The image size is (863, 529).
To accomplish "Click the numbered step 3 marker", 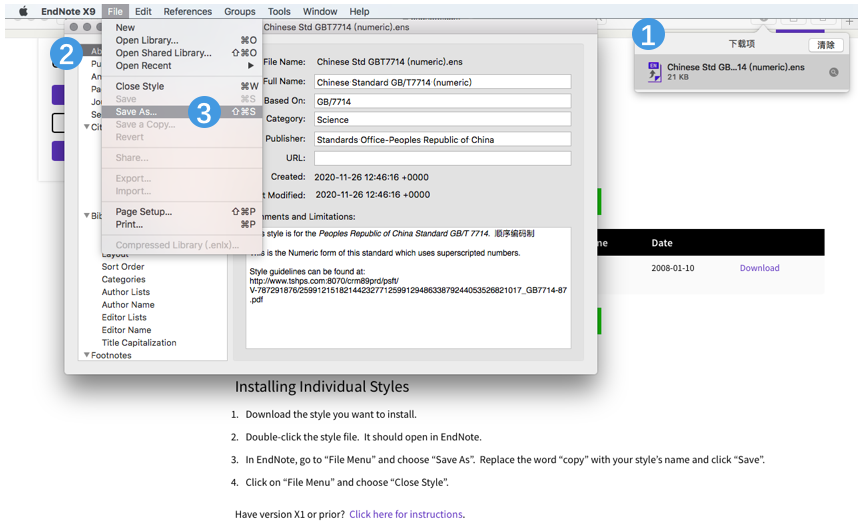I will tap(204, 112).
